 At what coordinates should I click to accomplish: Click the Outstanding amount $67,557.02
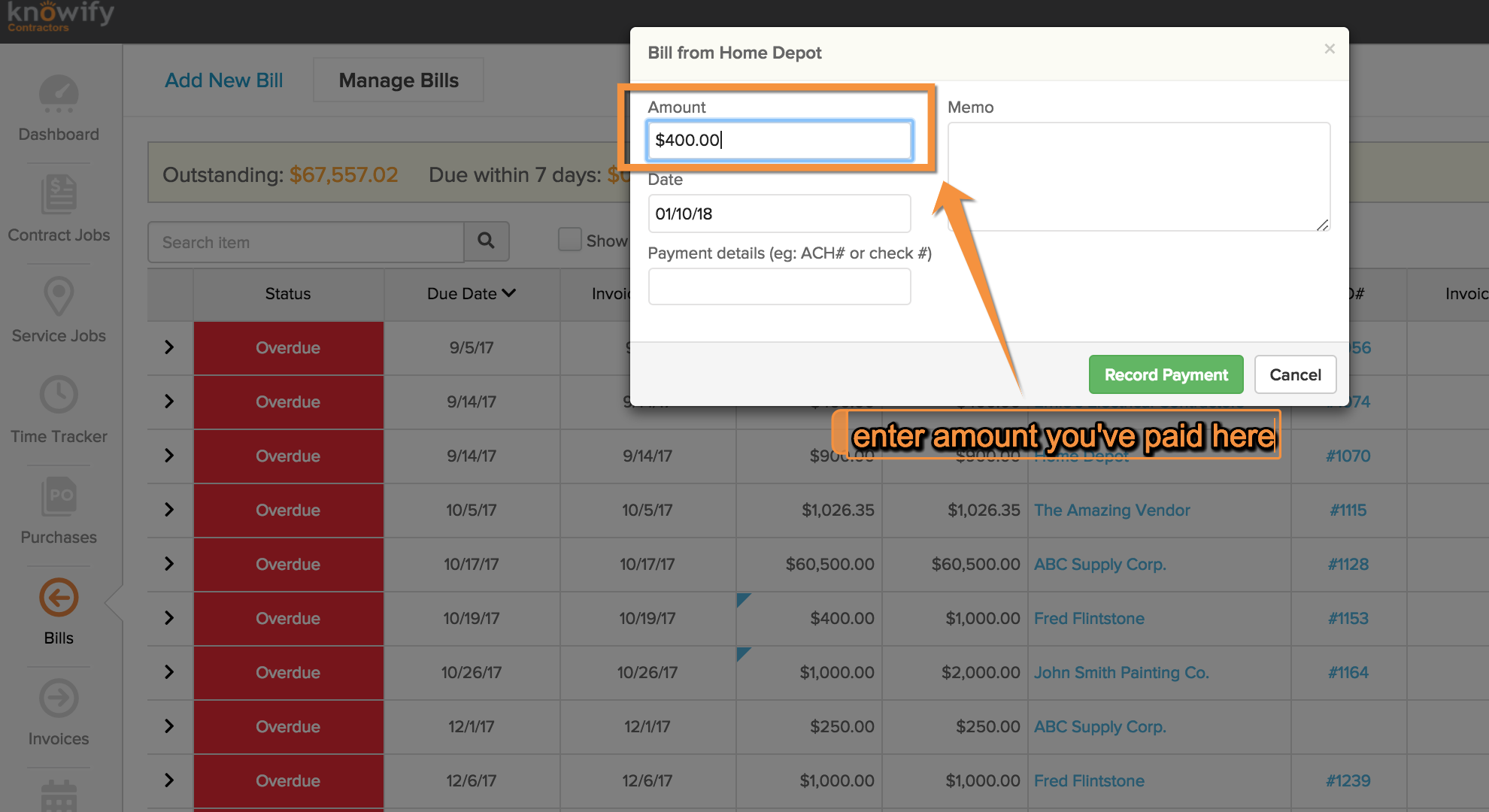coord(344,174)
